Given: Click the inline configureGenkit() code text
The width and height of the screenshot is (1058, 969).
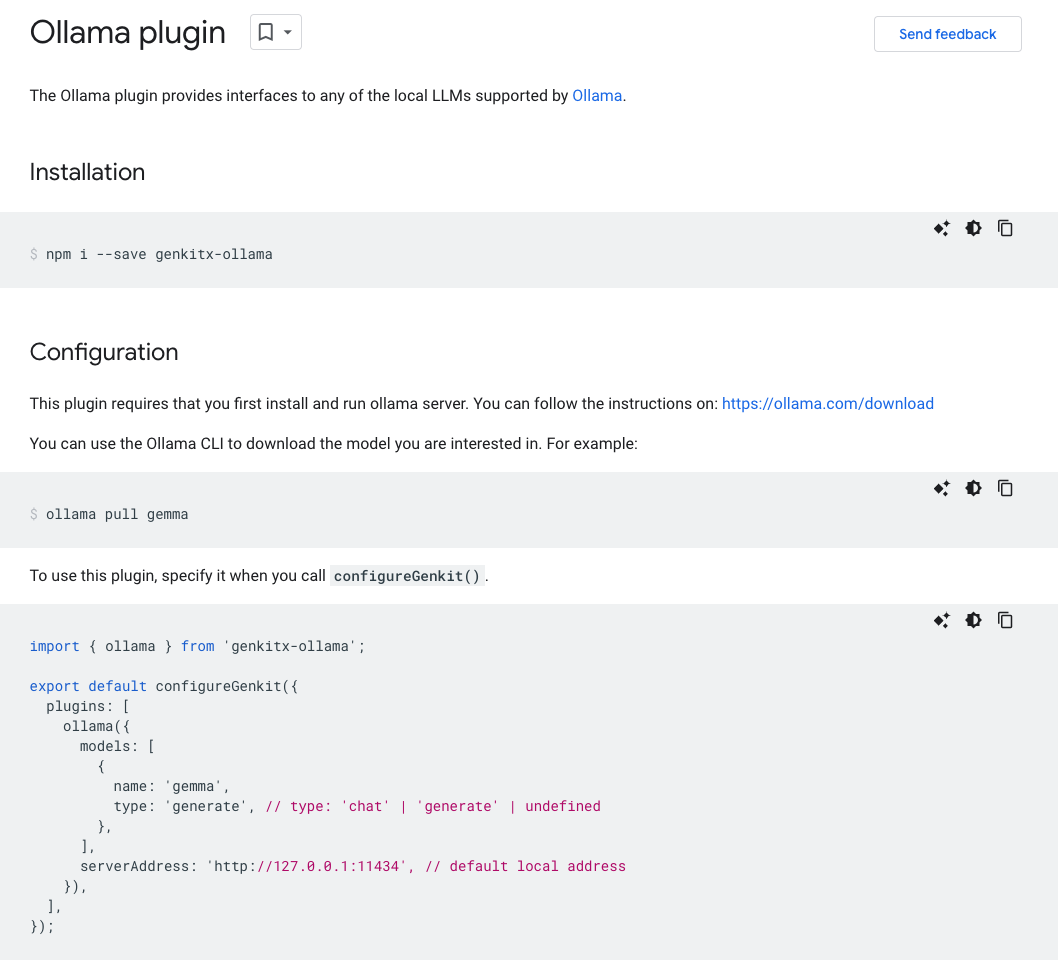Looking at the screenshot, I should coord(407,576).
